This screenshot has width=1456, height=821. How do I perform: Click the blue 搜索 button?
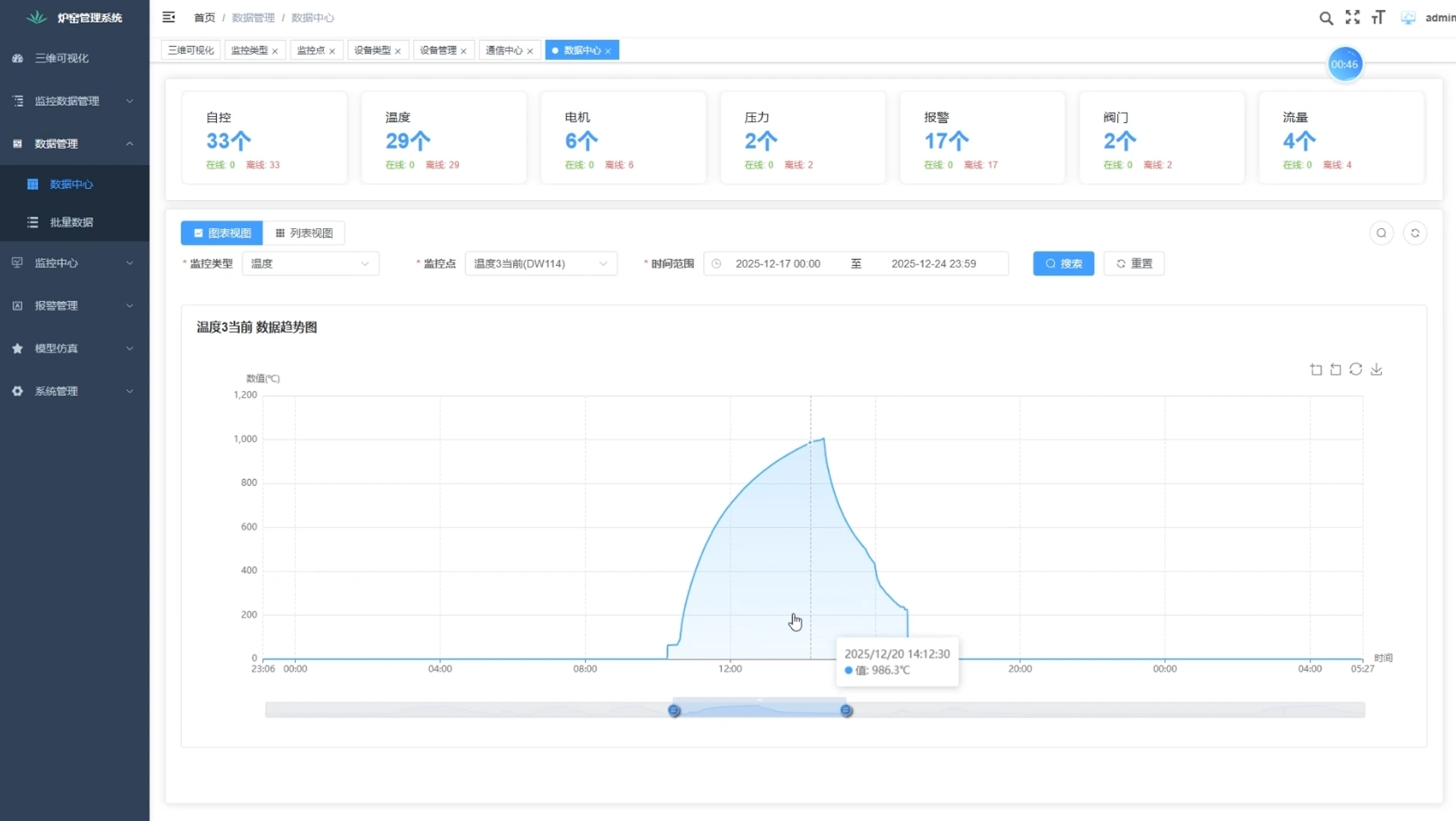click(1063, 264)
